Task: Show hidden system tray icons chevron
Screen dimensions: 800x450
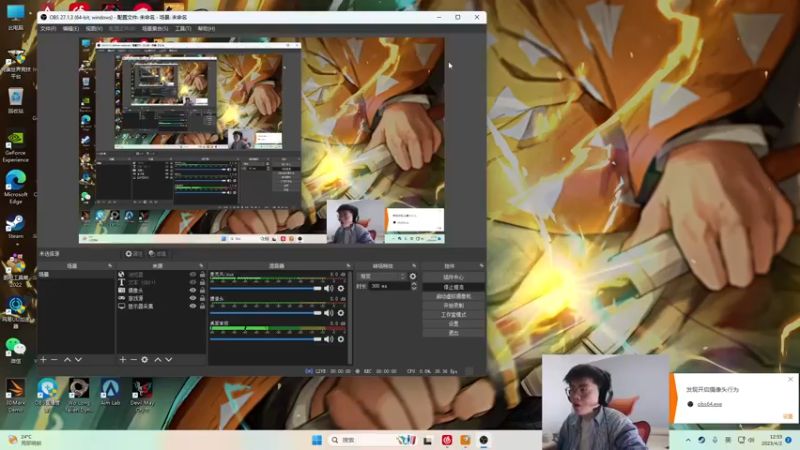Action: click(x=688, y=440)
